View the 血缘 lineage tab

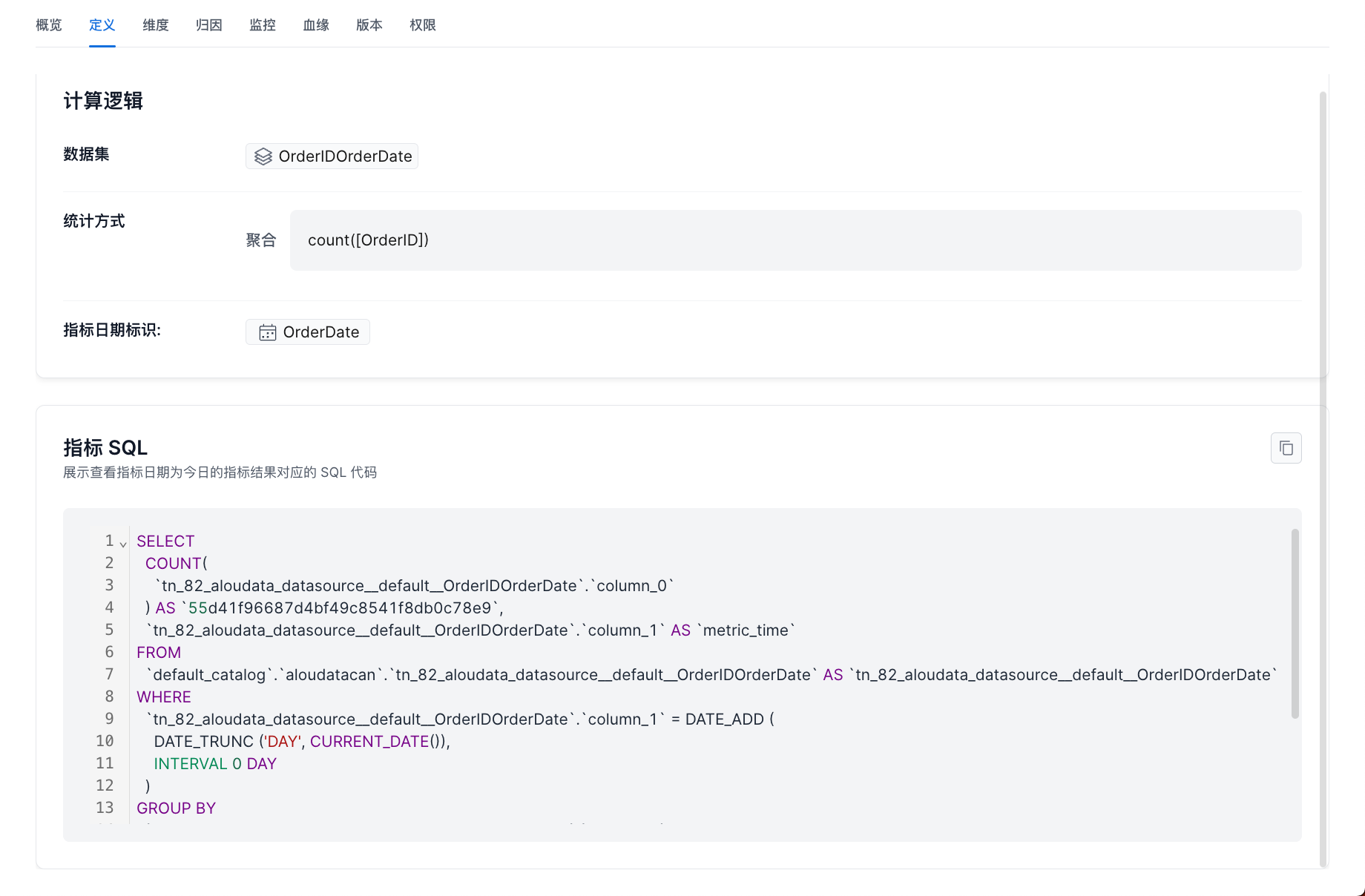coord(316,25)
